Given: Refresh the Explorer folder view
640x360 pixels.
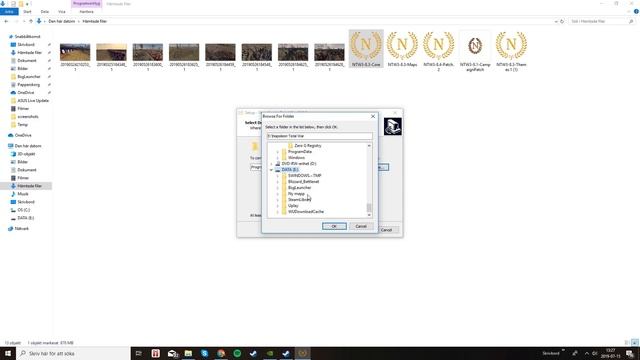Looking at the screenshot, I should (562, 21).
